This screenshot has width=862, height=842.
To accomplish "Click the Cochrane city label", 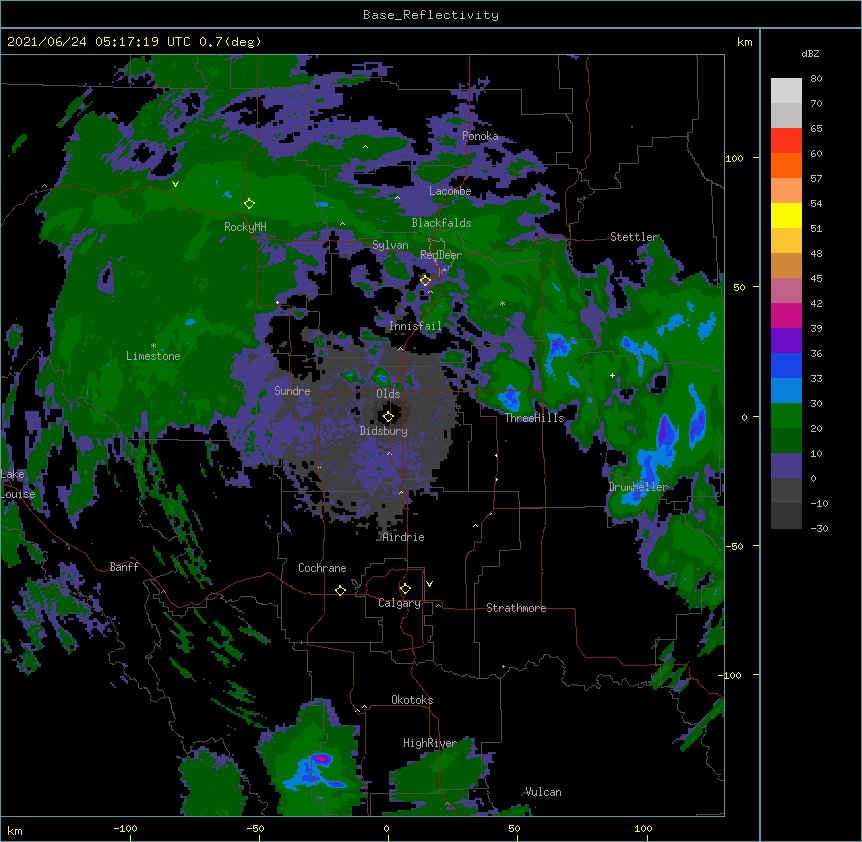I will (x=322, y=568).
